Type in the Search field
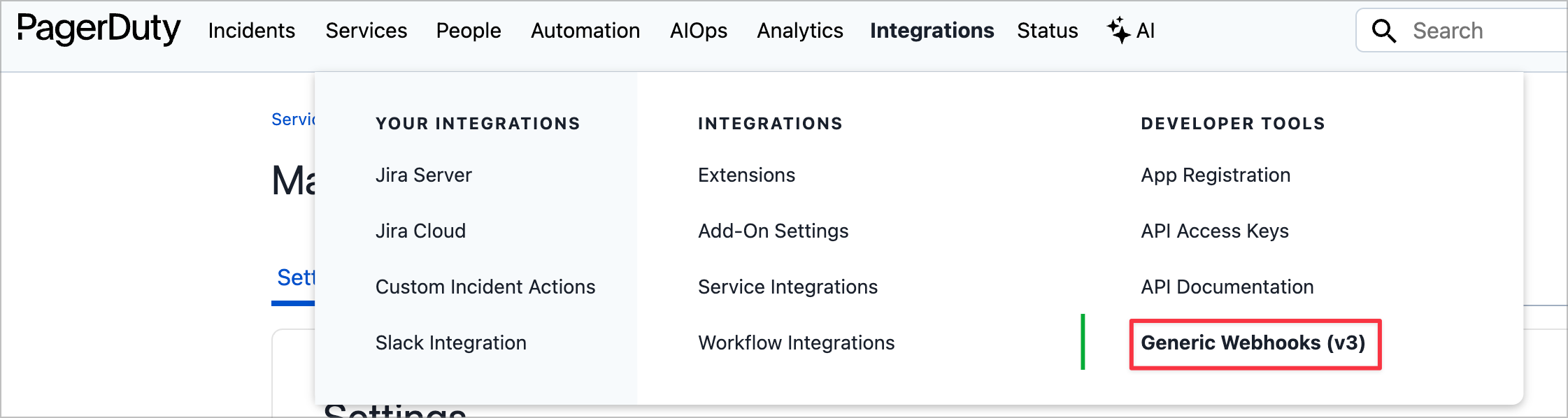1568x418 pixels. click(x=1483, y=31)
